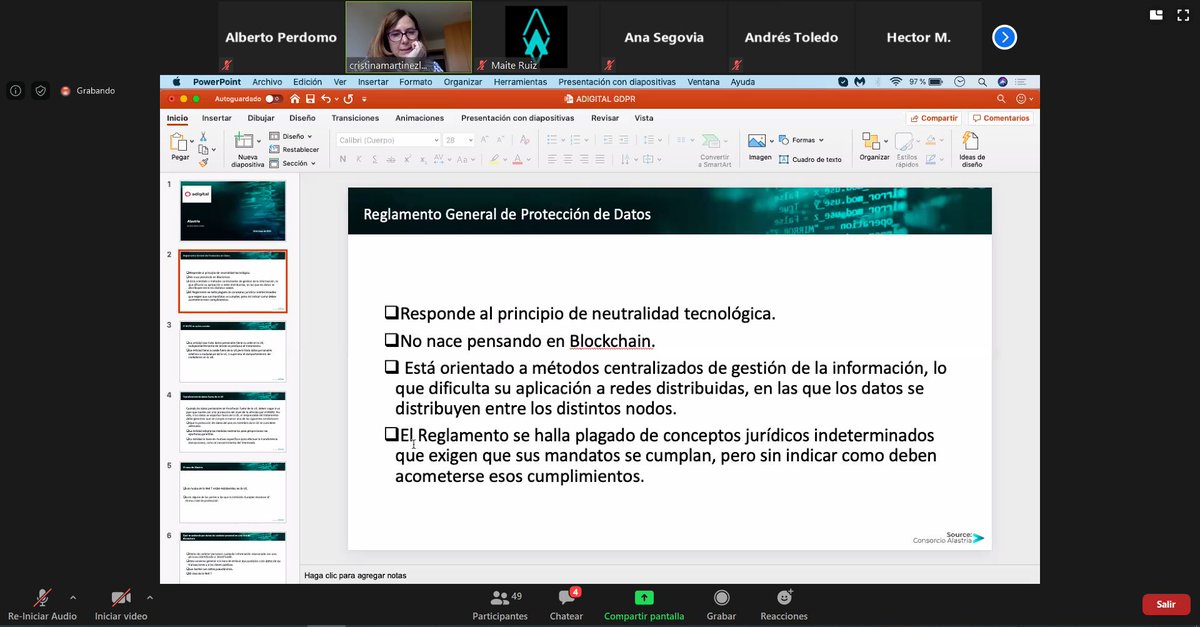1200x627 pixels.
Task: Open the Ventana menu
Action: click(x=704, y=82)
